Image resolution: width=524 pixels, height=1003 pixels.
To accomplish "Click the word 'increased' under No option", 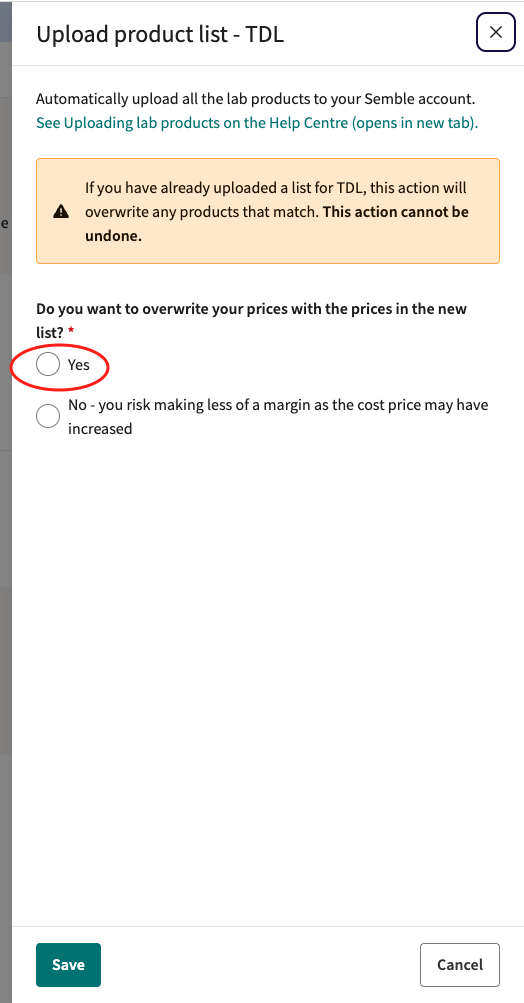I will coord(100,429).
